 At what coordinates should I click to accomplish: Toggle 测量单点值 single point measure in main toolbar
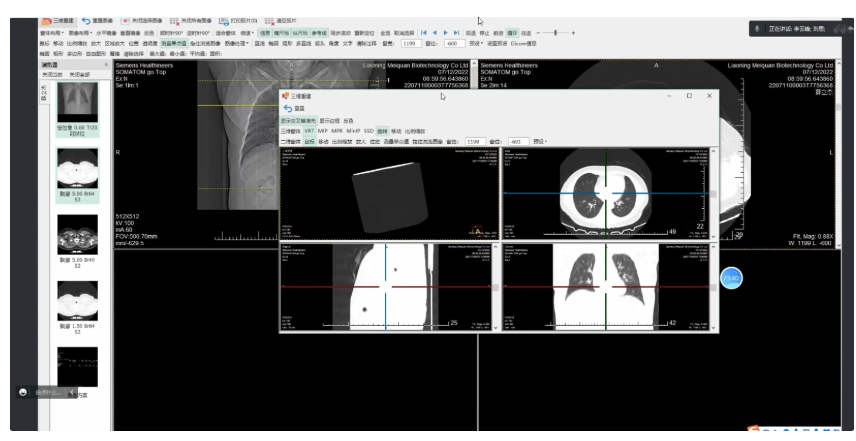[174, 43]
